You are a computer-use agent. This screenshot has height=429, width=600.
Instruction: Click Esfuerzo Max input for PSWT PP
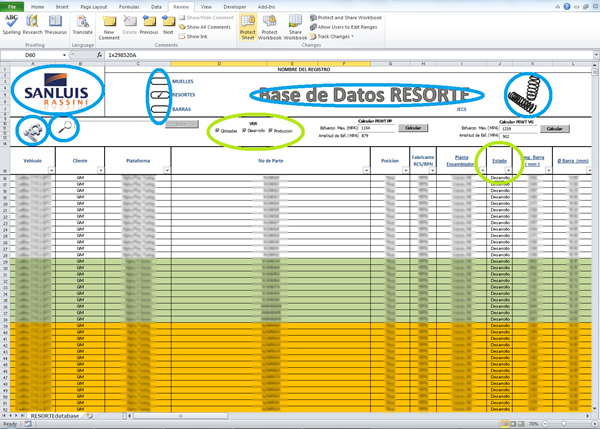[x=377, y=128]
